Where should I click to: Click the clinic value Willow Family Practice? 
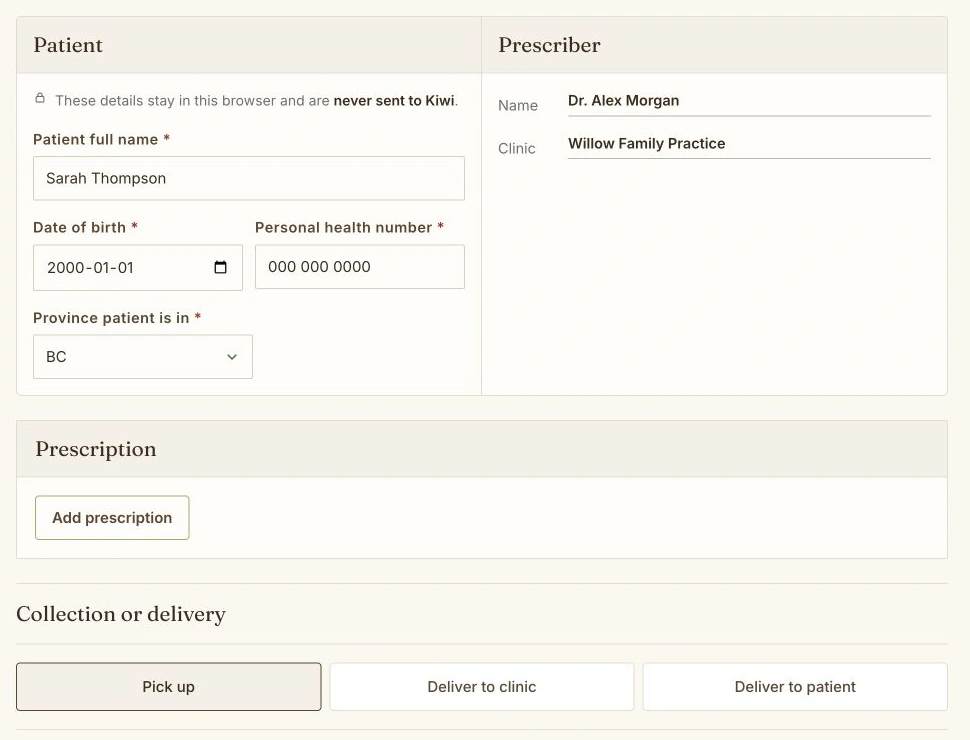(x=646, y=144)
